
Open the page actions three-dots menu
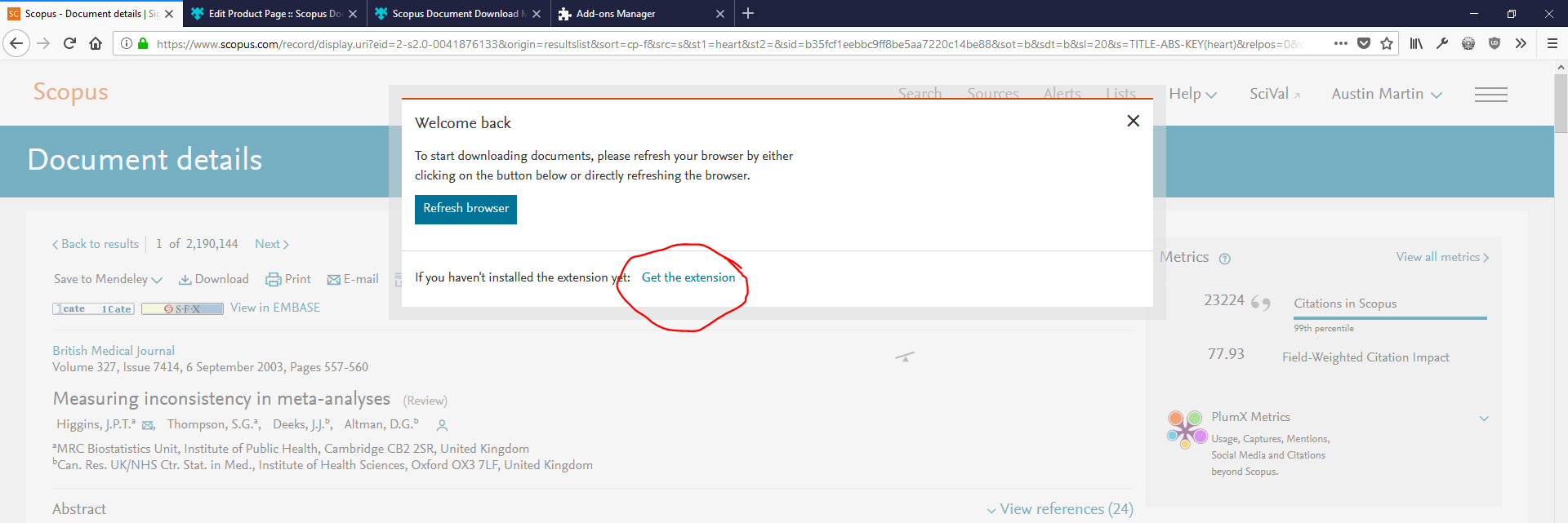click(1340, 43)
